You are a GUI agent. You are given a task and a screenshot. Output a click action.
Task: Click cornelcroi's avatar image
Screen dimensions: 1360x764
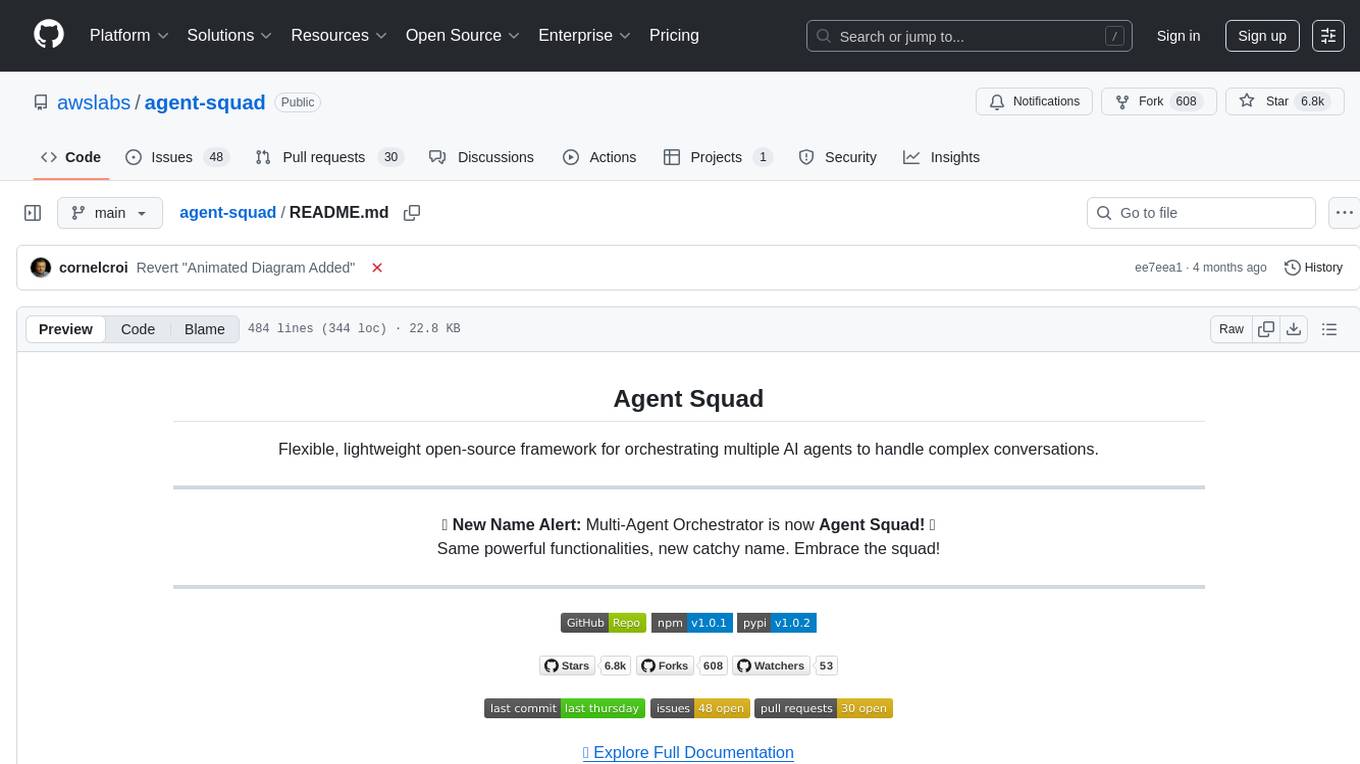click(x=41, y=267)
